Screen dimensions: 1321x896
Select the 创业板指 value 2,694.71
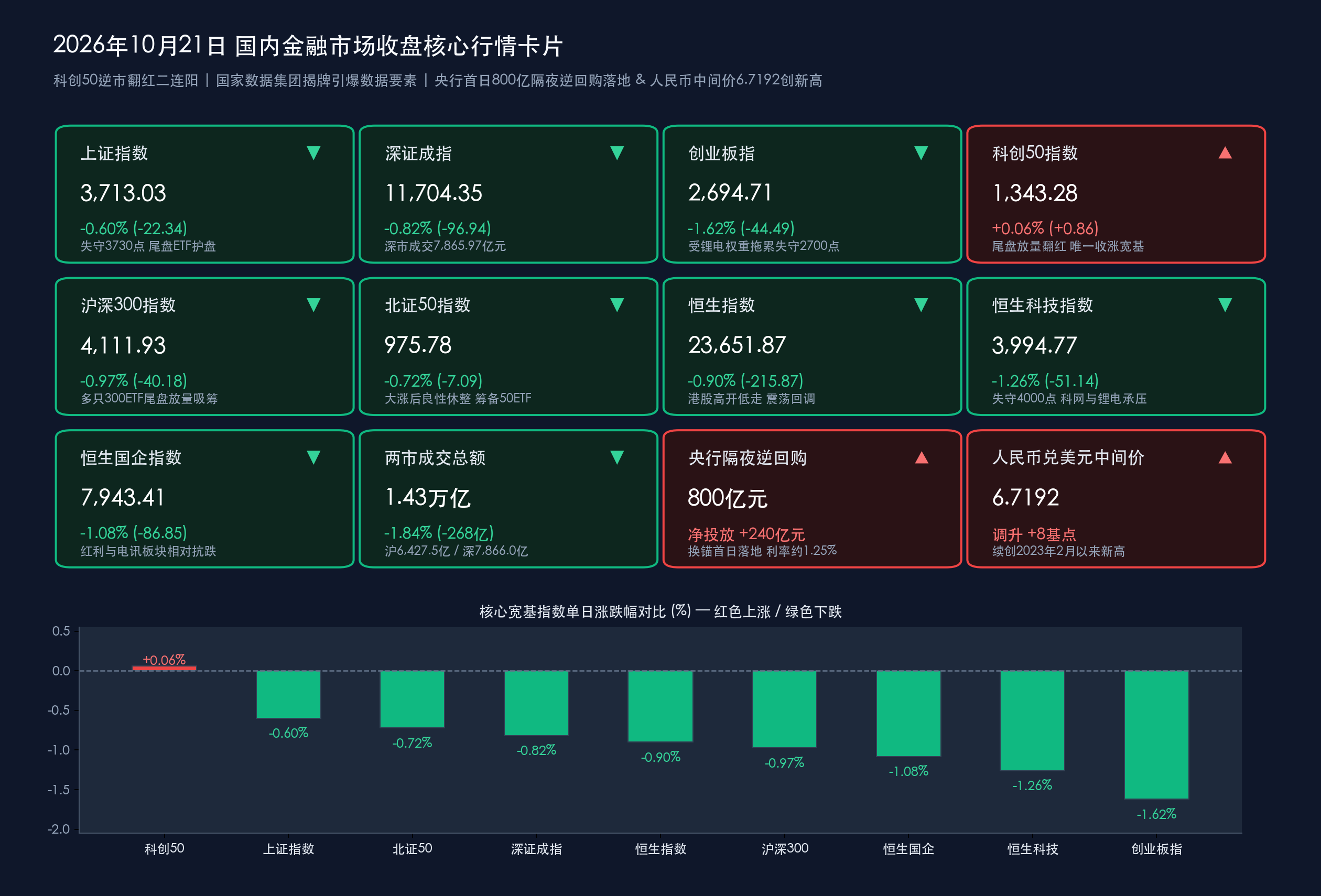[x=730, y=193]
